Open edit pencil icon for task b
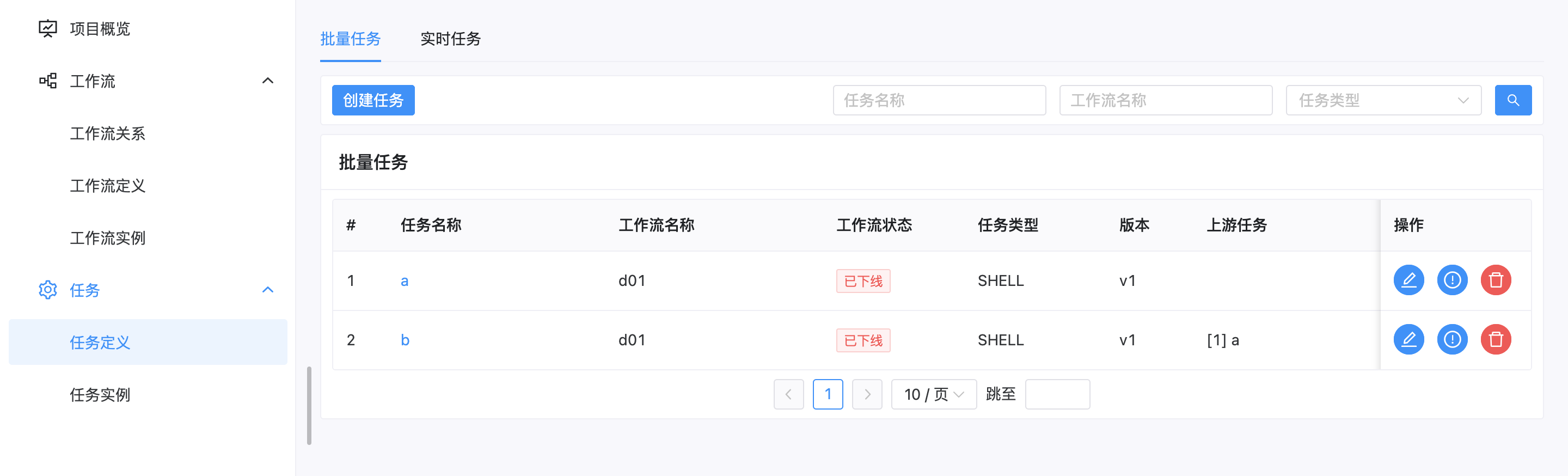1568x476 pixels. [1408, 340]
